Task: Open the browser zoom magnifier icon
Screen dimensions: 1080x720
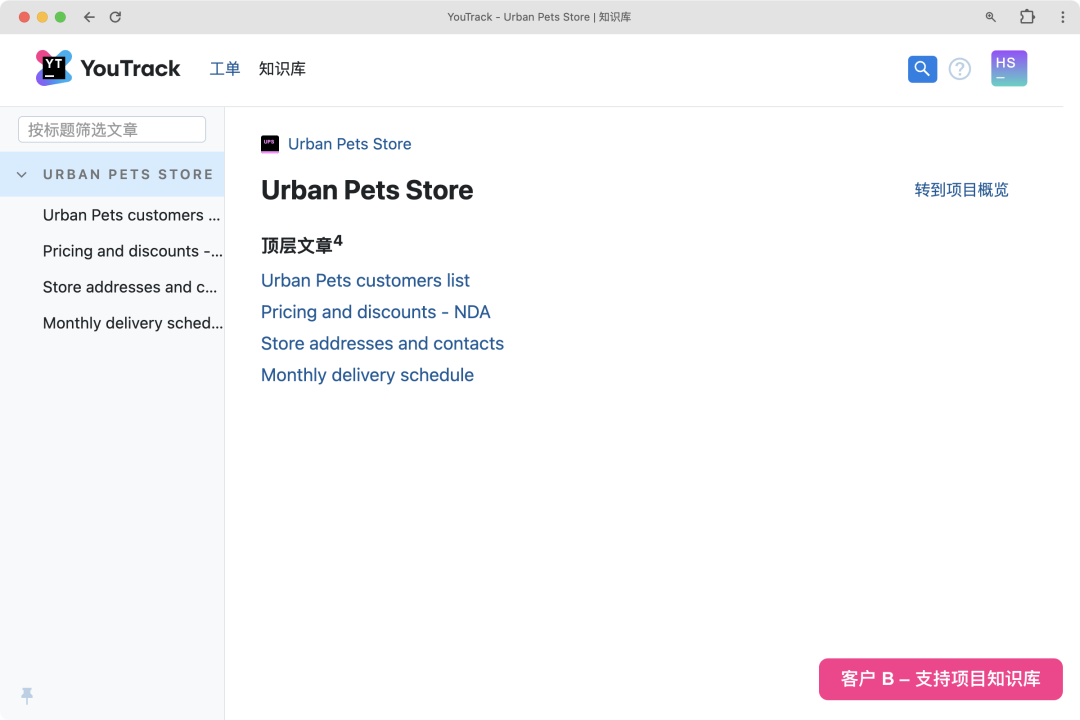Action: tap(990, 17)
